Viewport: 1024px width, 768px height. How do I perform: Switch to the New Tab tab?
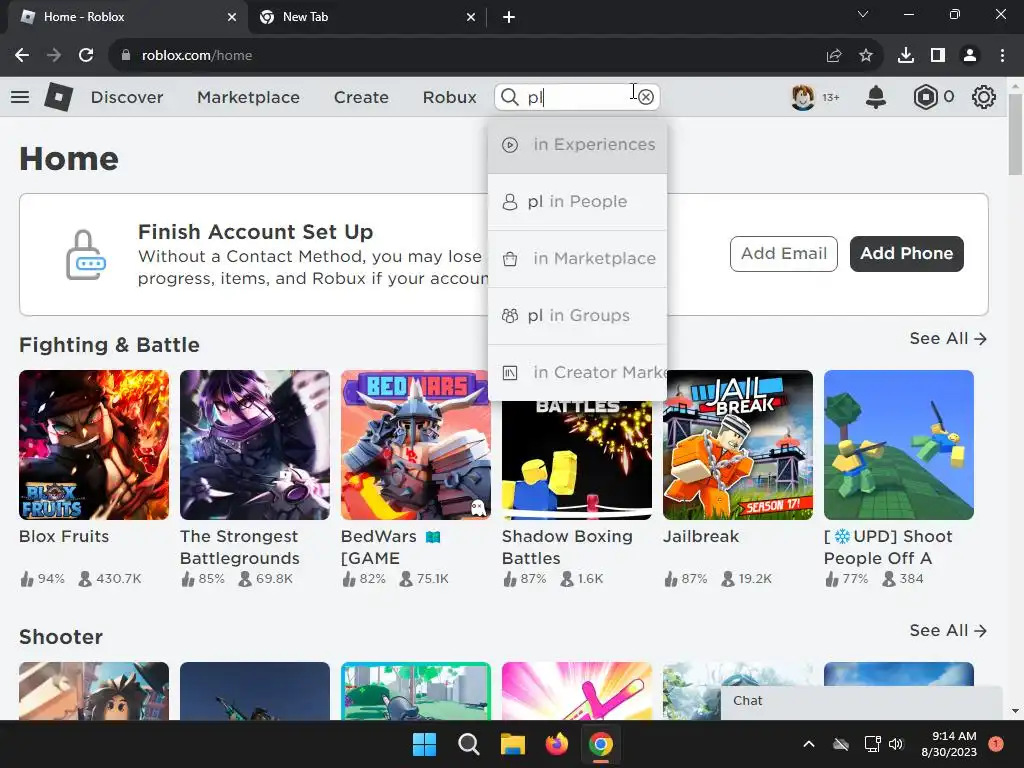367,17
